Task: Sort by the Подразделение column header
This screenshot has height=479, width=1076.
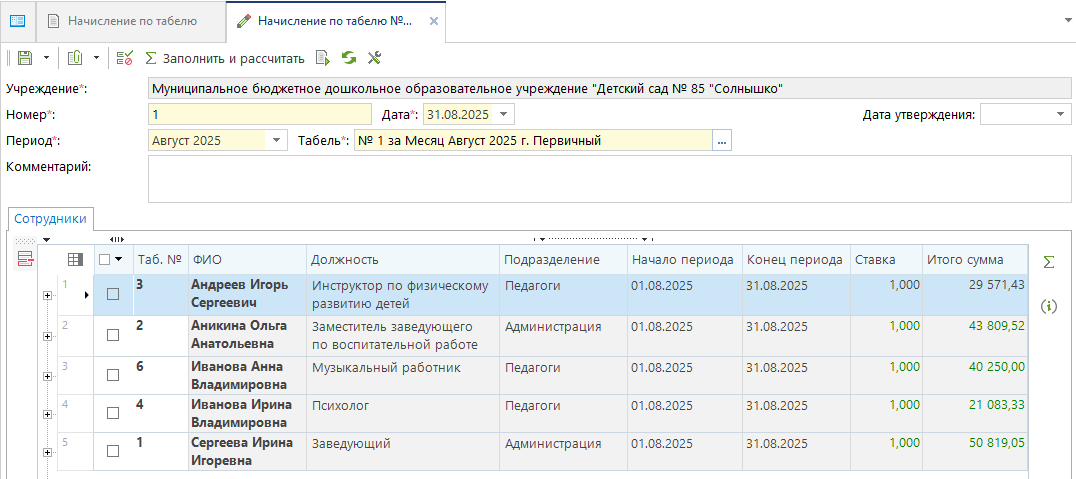Action: coord(563,260)
